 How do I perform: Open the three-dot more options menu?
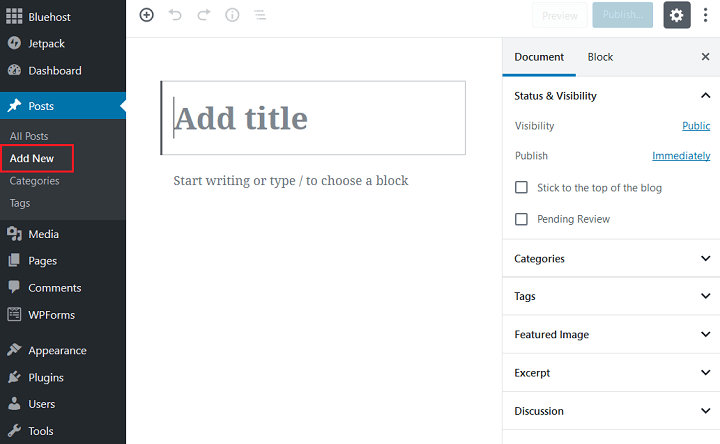705,15
